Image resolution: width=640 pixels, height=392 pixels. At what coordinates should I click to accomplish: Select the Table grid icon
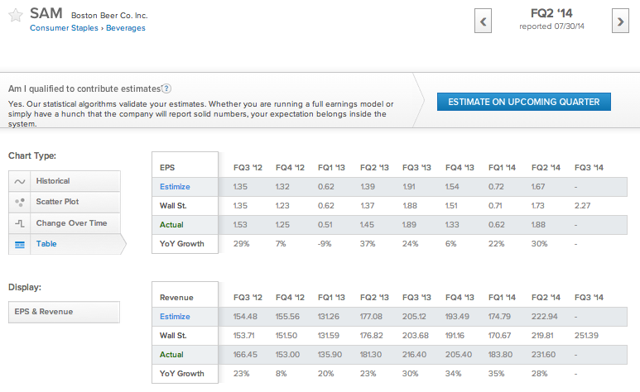(x=20, y=244)
